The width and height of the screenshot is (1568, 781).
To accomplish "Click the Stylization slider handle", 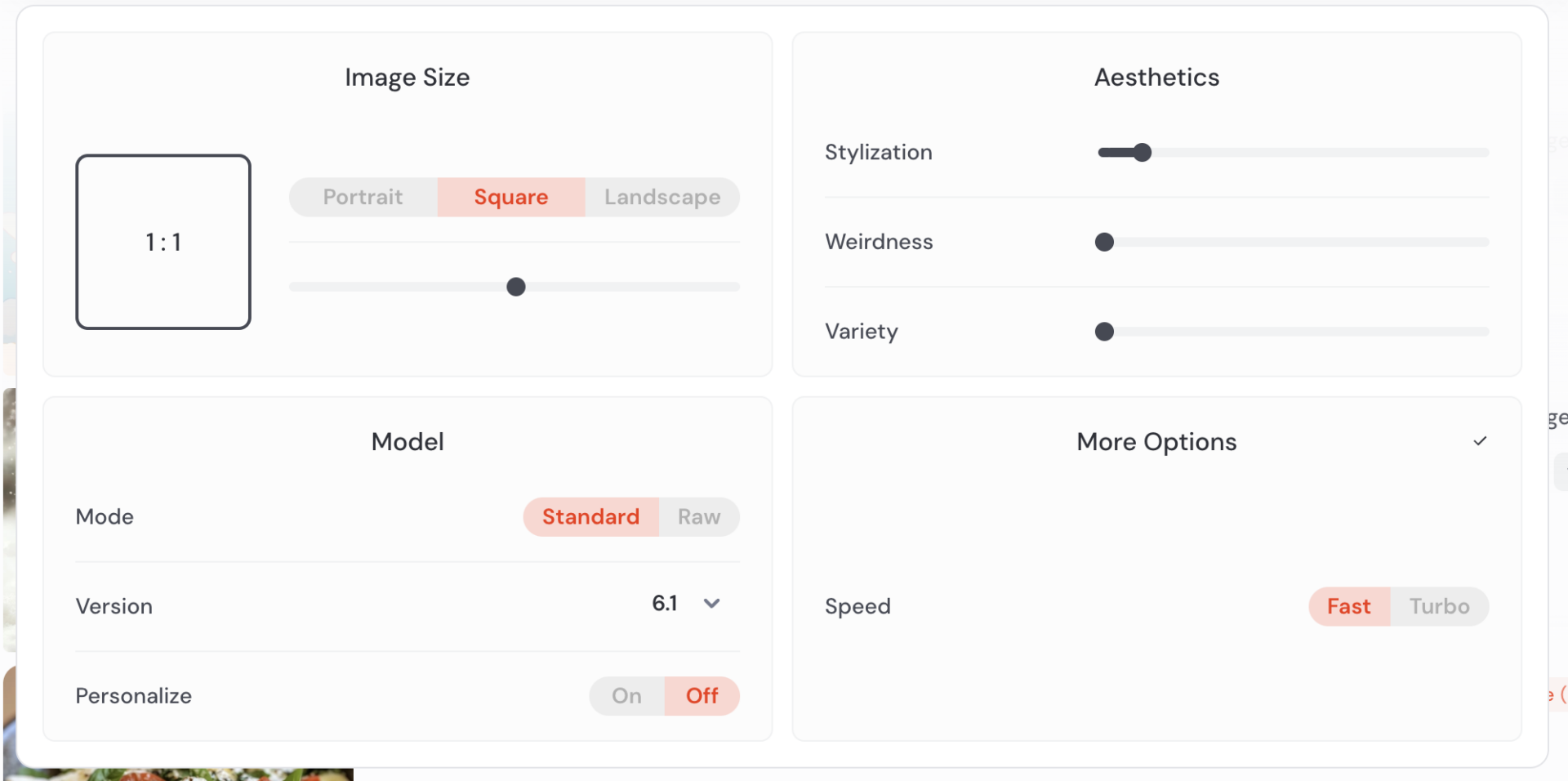I will (1143, 153).
